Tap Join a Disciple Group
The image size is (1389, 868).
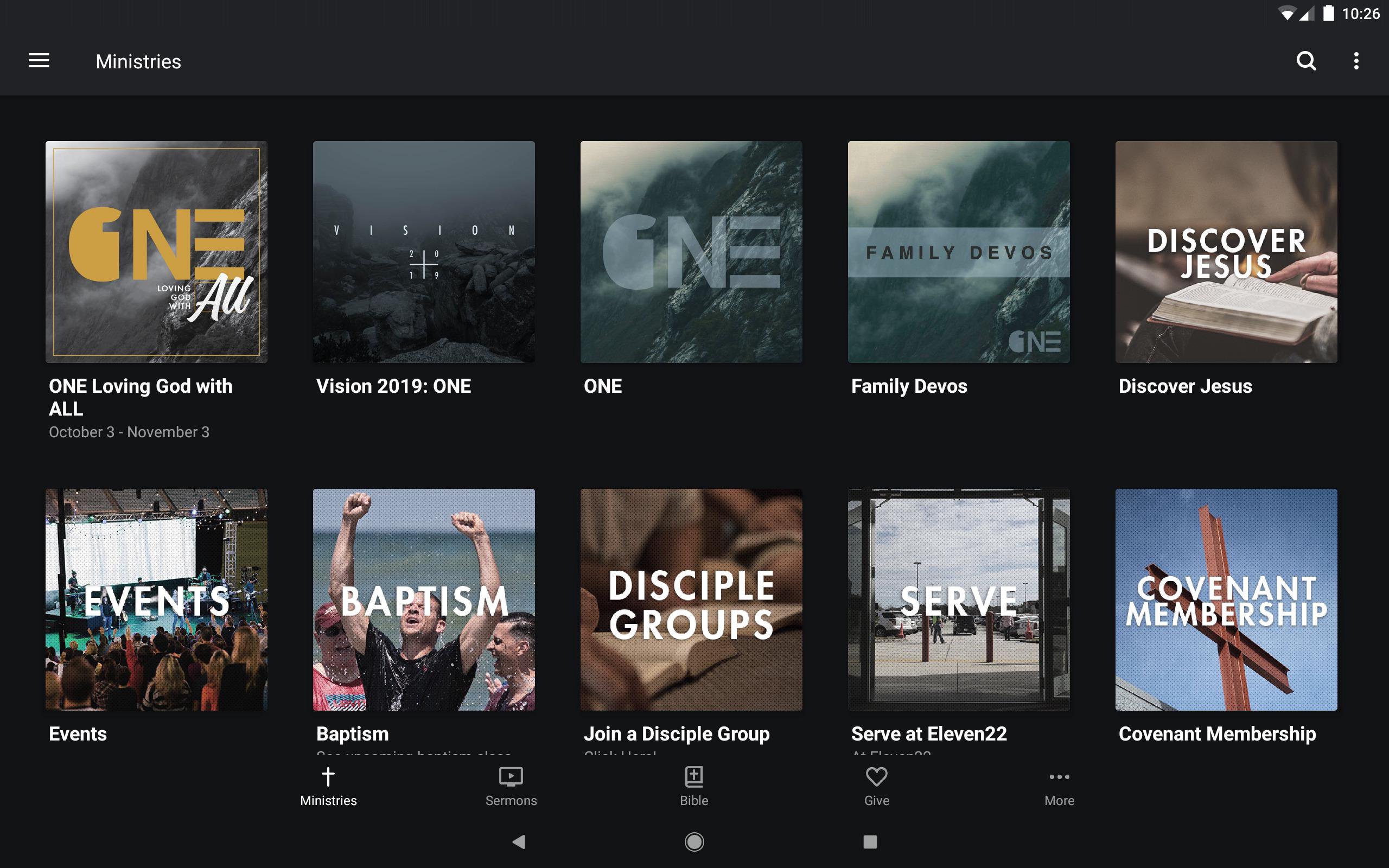(691, 599)
